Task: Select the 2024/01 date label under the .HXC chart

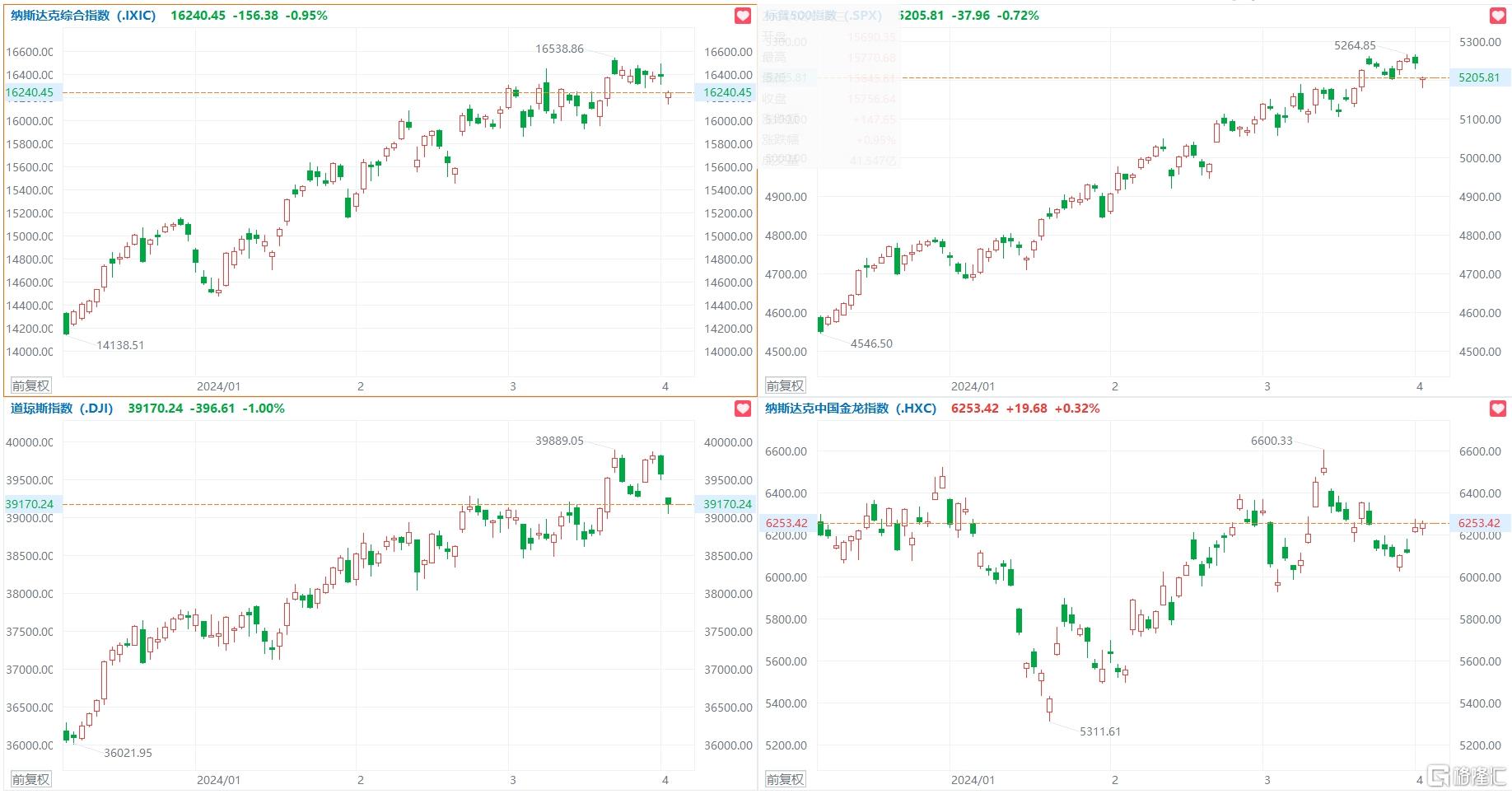Action: pyautogui.click(x=973, y=780)
